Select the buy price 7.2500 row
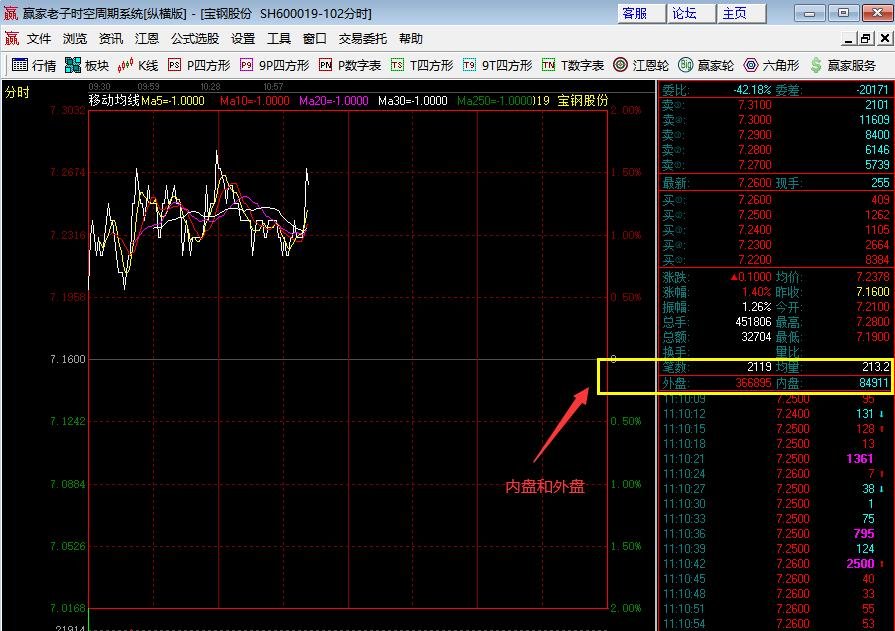Screen dimensions: 895x631 click(x=775, y=215)
